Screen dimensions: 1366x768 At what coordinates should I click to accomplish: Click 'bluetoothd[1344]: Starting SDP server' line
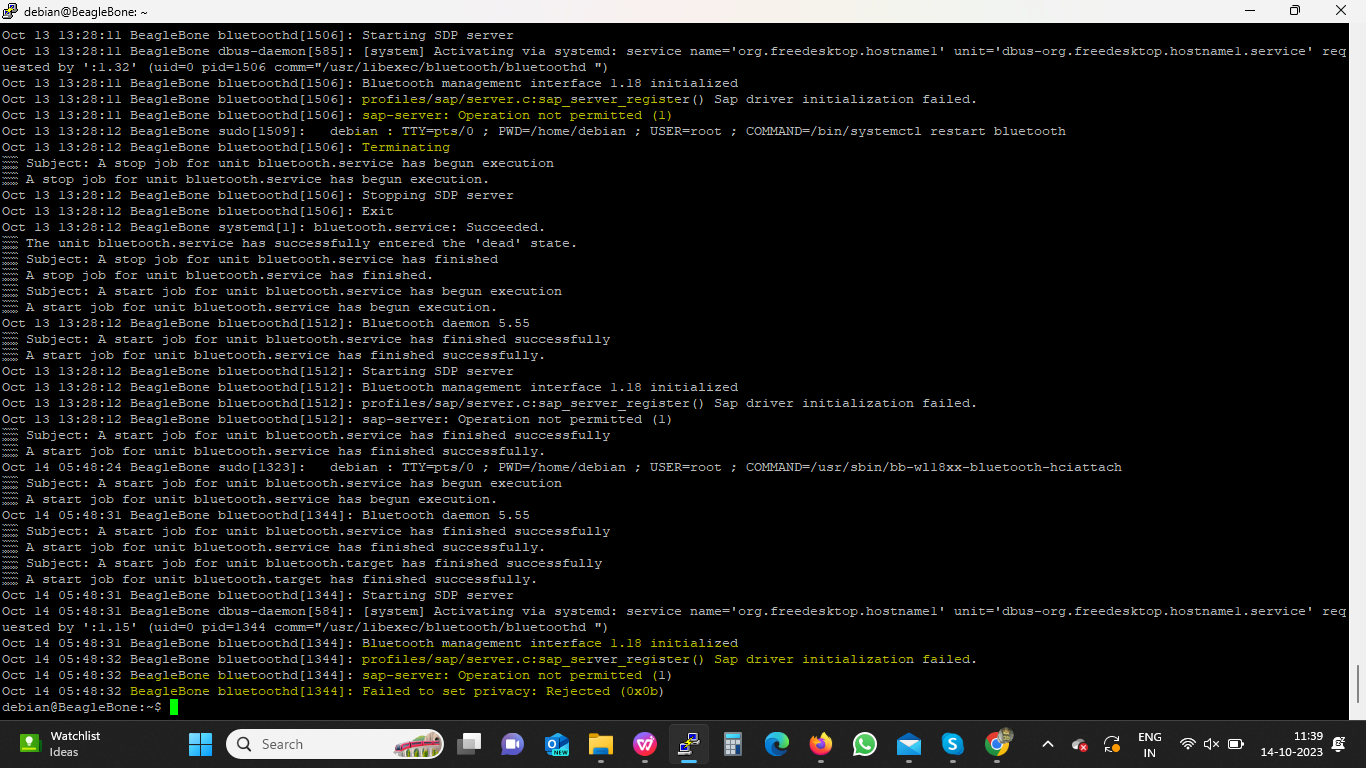pos(258,595)
